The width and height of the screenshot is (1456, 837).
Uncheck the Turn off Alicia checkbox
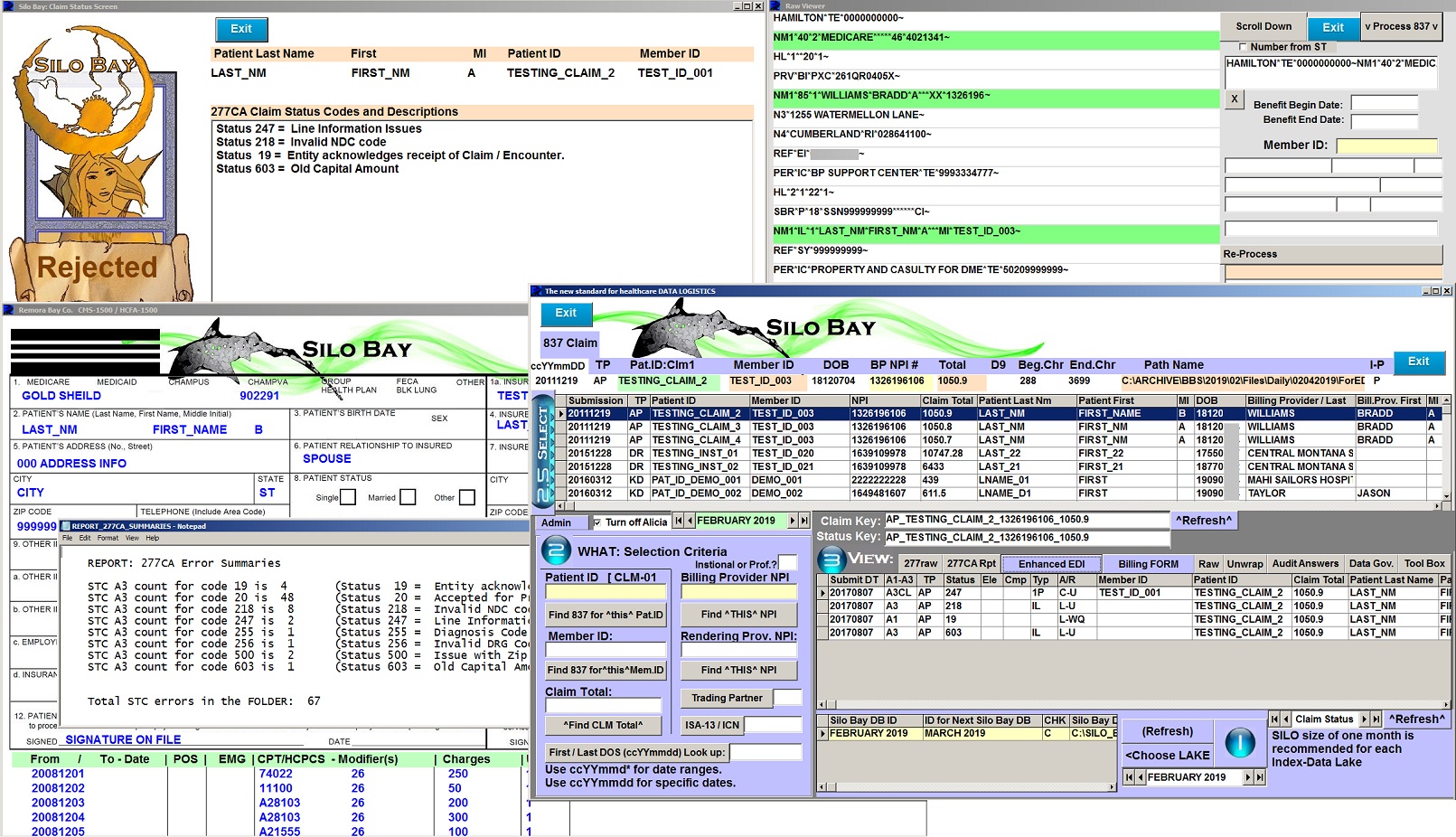tap(597, 522)
